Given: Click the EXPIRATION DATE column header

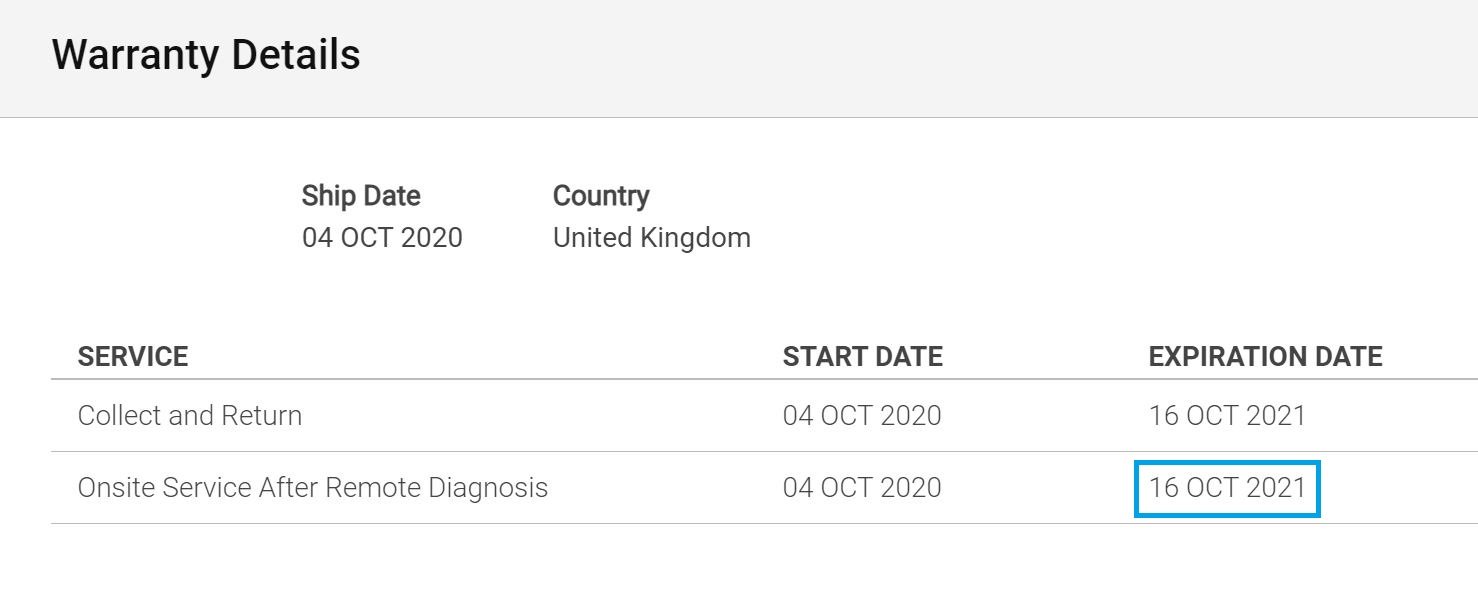Looking at the screenshot, I should coord(1265,357).
